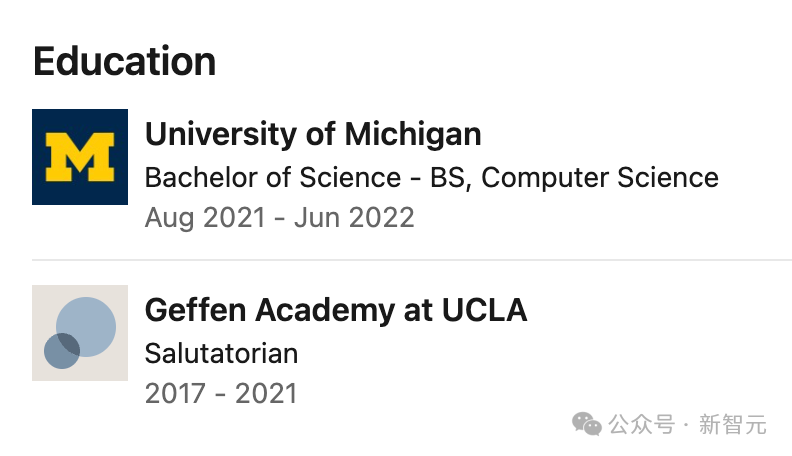Click the small dark circle in Geffen logo
Viewport: 792px width, 456px height.
point(61,351)
